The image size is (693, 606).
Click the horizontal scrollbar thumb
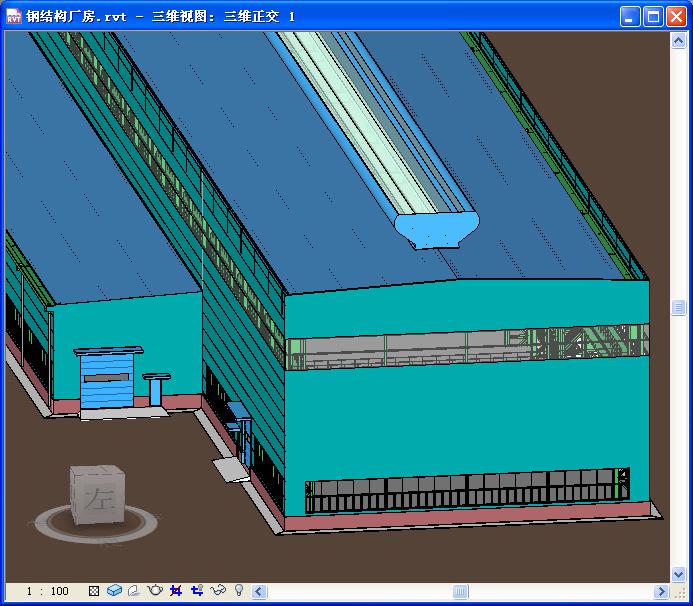click(x=460, y=591)
